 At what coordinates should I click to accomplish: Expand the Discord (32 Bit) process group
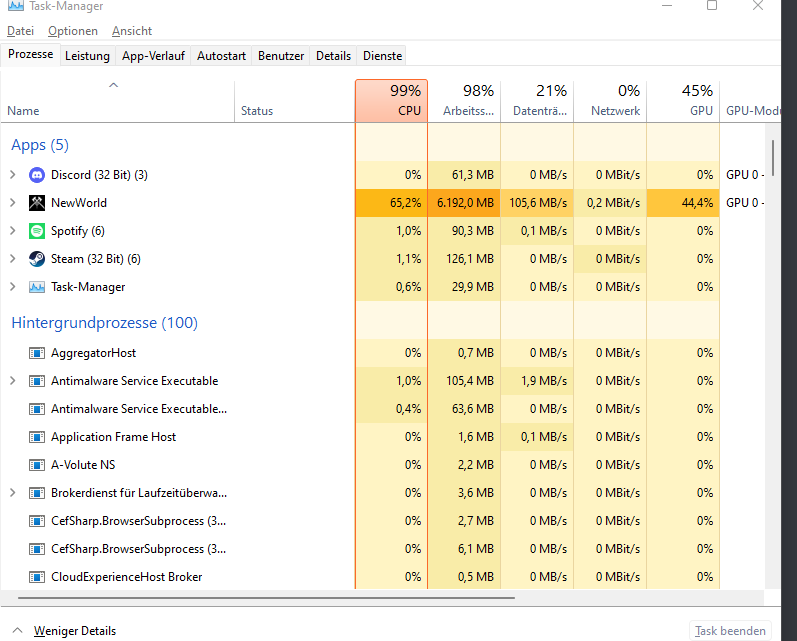(13, 175)
